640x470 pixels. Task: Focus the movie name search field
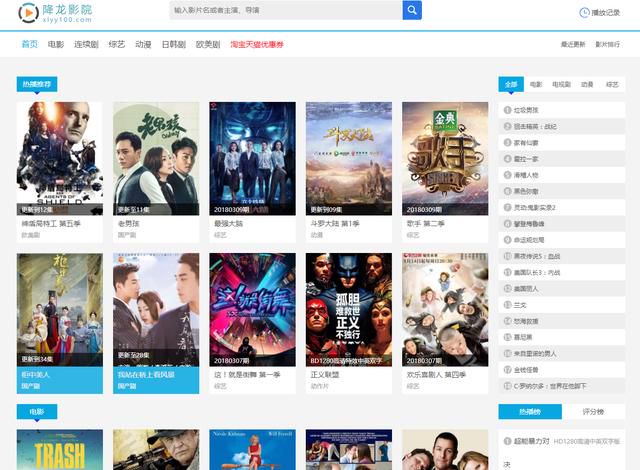(x=286, y=10)
